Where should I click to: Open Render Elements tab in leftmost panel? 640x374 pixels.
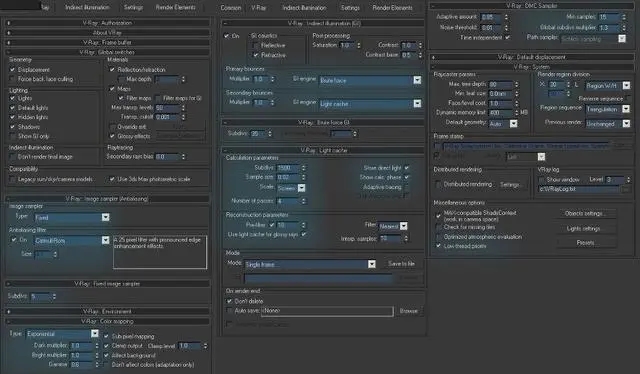[x=176, y=7]
